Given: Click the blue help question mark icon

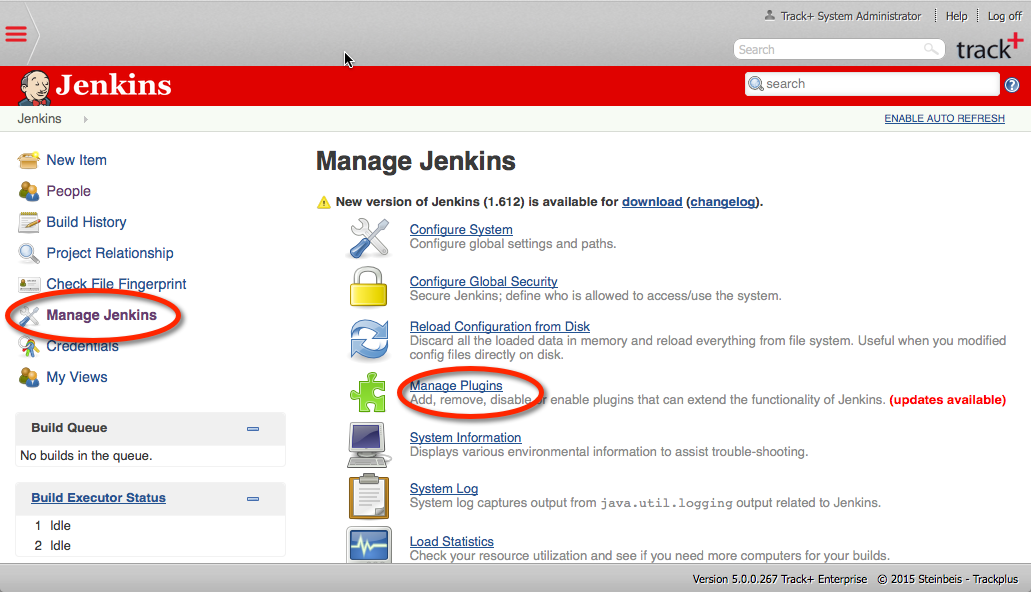Looking at the screenshot, I should click(1011, 84).
